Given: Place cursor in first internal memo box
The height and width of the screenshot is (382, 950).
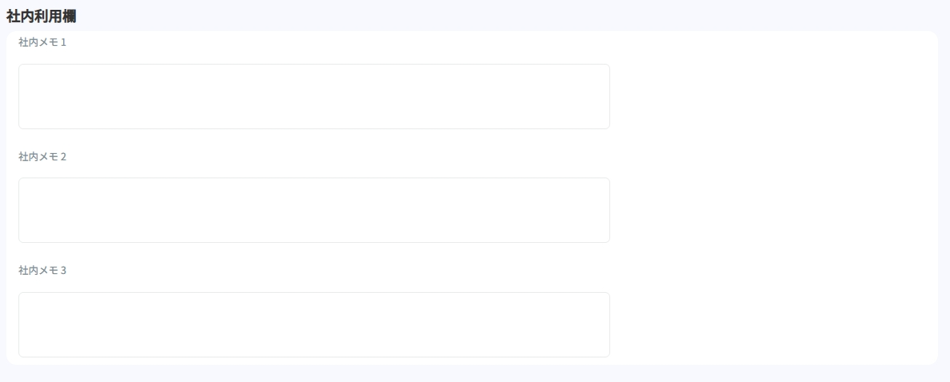Looking at the screenshot, I should pyautogui.click(x=314, y=96).
